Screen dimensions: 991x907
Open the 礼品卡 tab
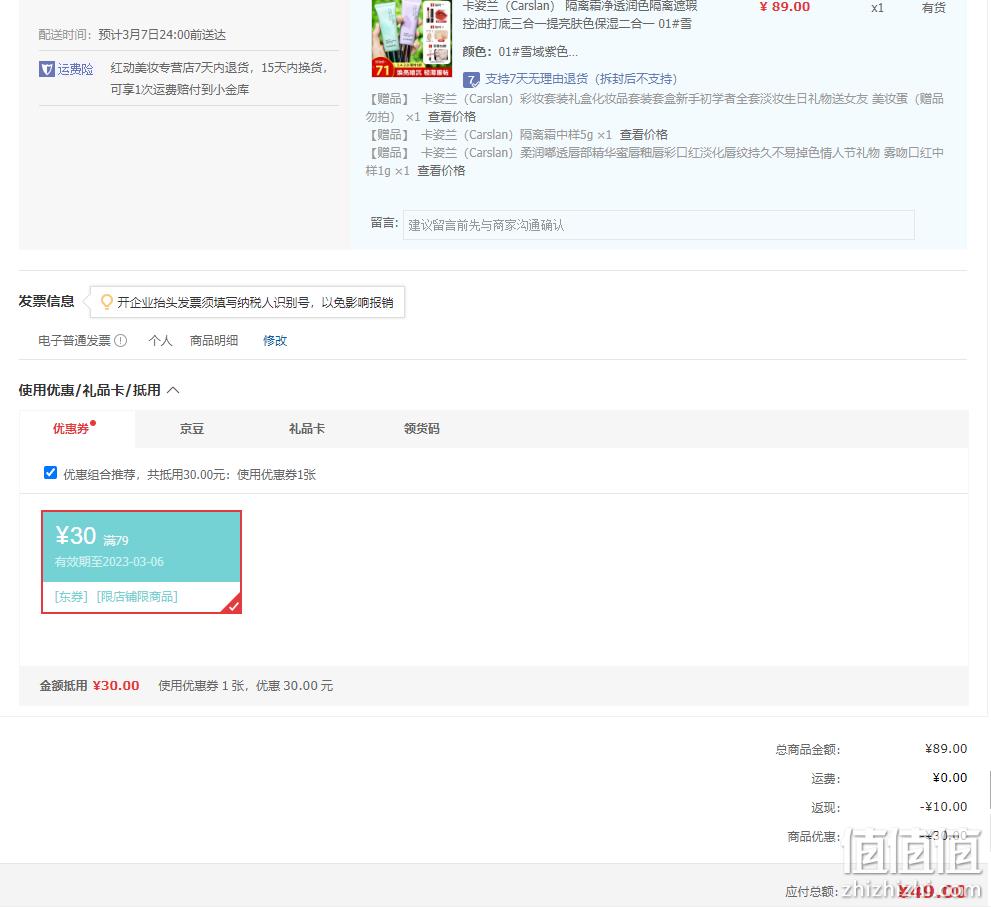[307, 429]
